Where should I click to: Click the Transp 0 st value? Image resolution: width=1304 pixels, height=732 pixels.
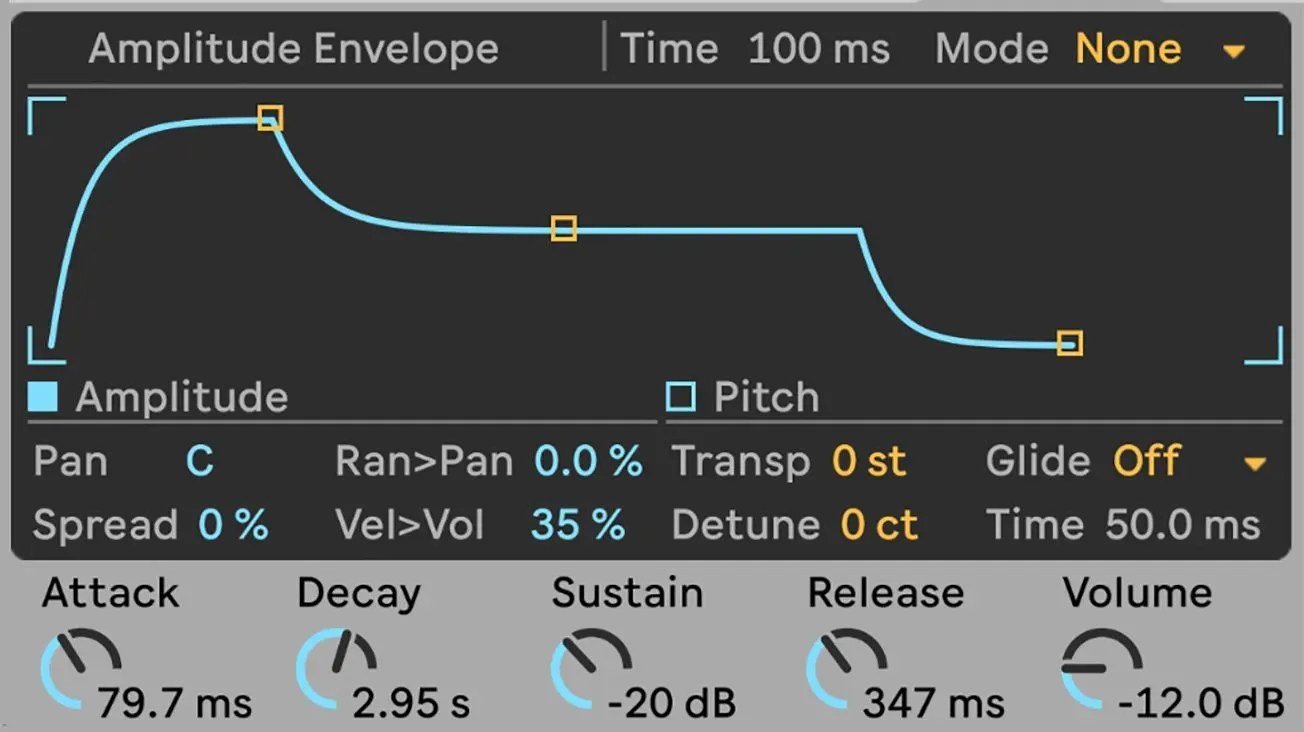[x=870, y=462]
